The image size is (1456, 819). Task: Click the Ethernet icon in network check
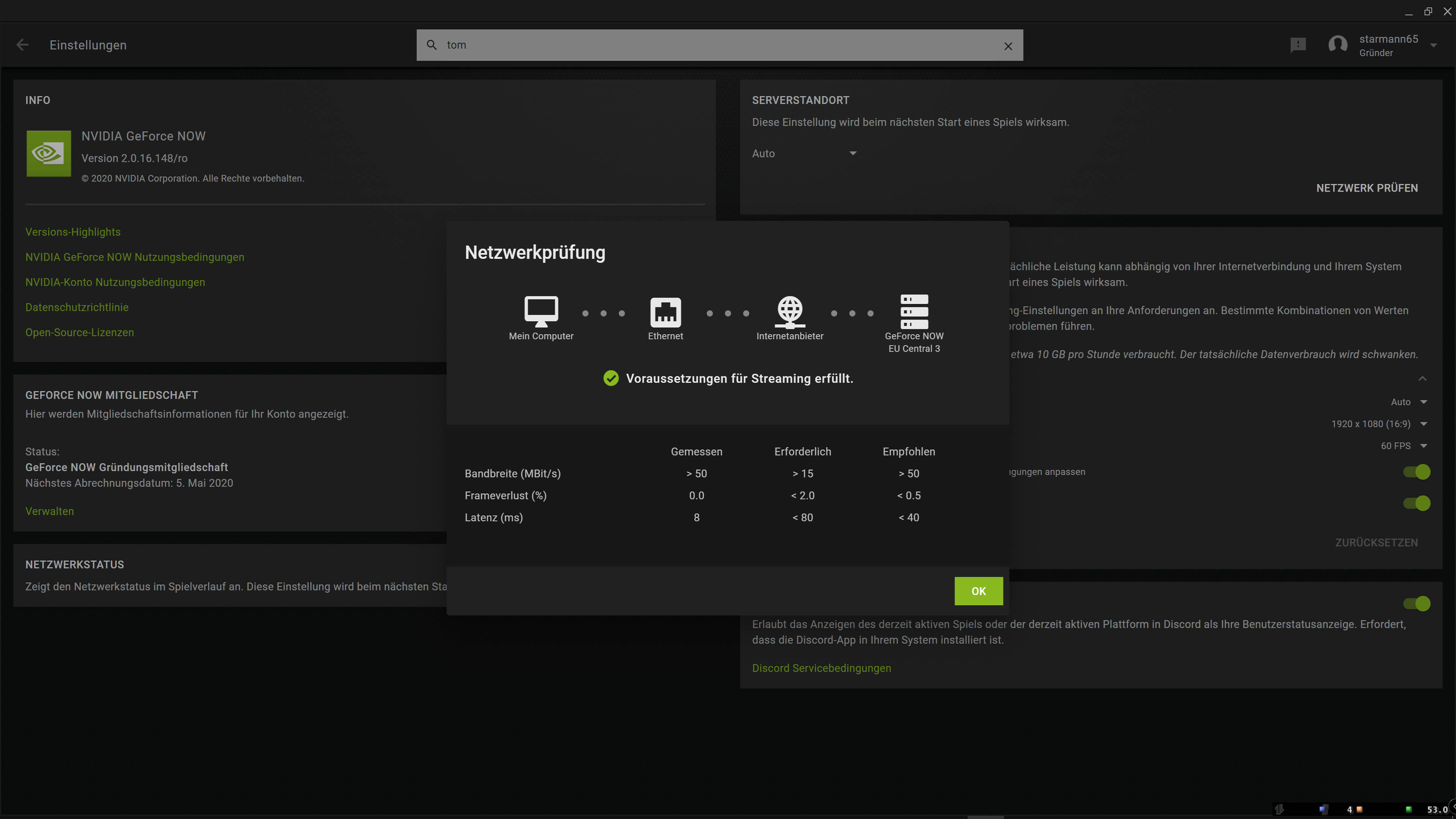pyautogui.click(x=665, y=312)
